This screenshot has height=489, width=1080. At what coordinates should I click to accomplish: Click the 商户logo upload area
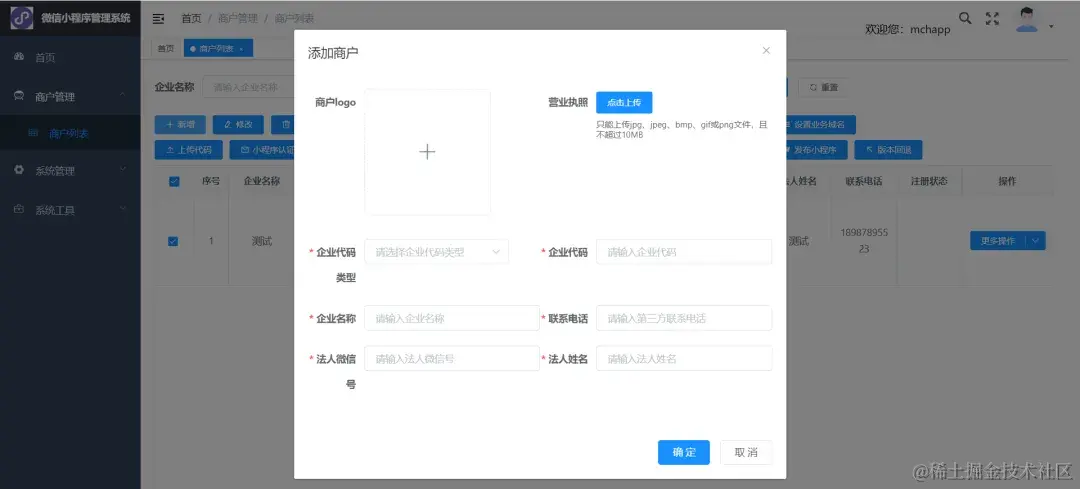point(427,152)
